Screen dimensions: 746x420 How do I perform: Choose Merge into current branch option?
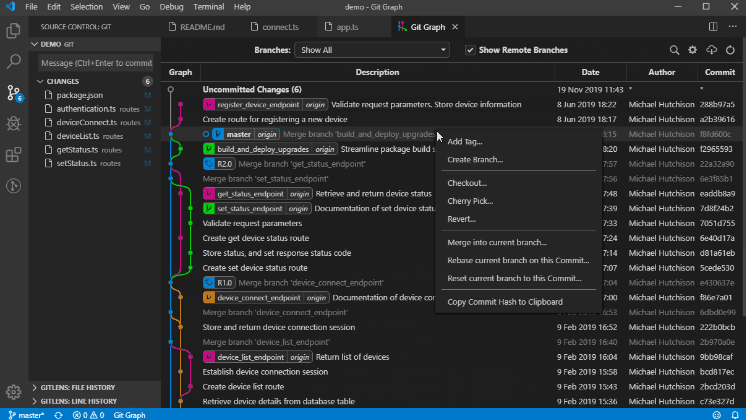click(x=519, y=243)
